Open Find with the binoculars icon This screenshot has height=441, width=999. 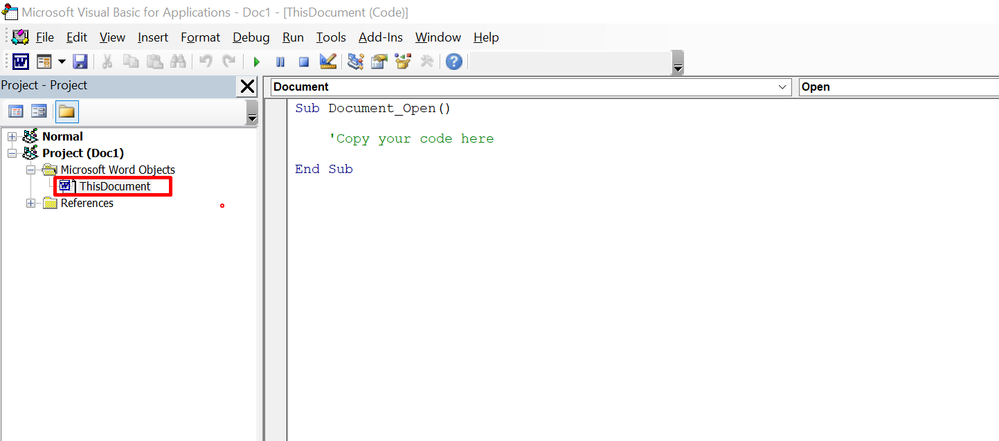click(178, 62)
